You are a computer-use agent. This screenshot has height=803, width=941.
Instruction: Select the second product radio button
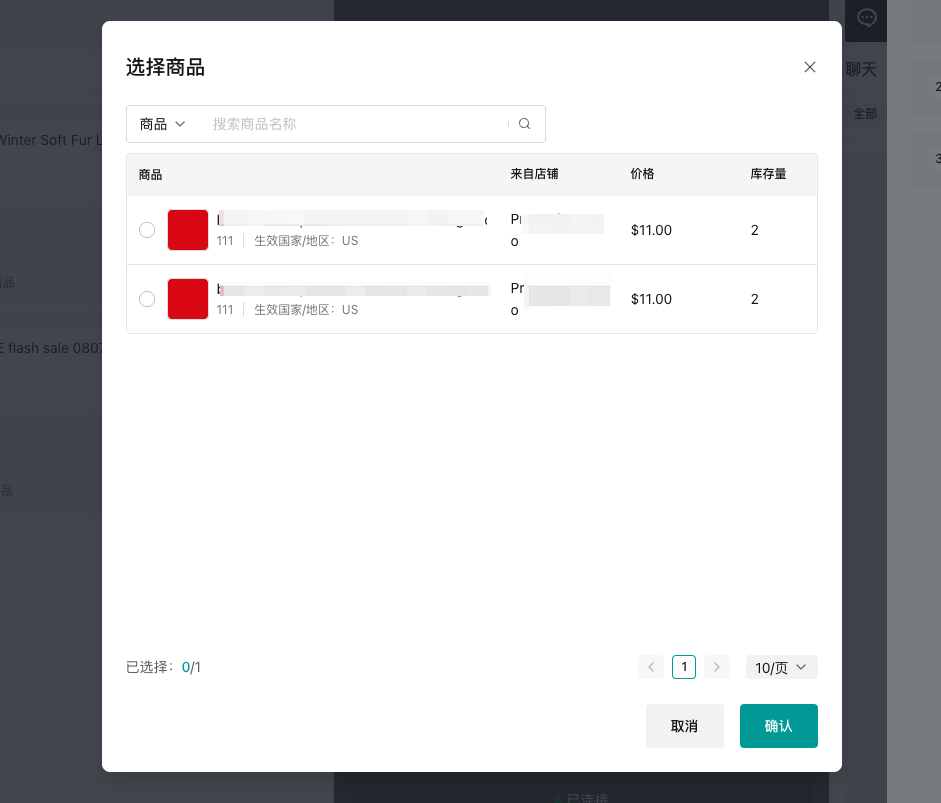click(147, 299)
